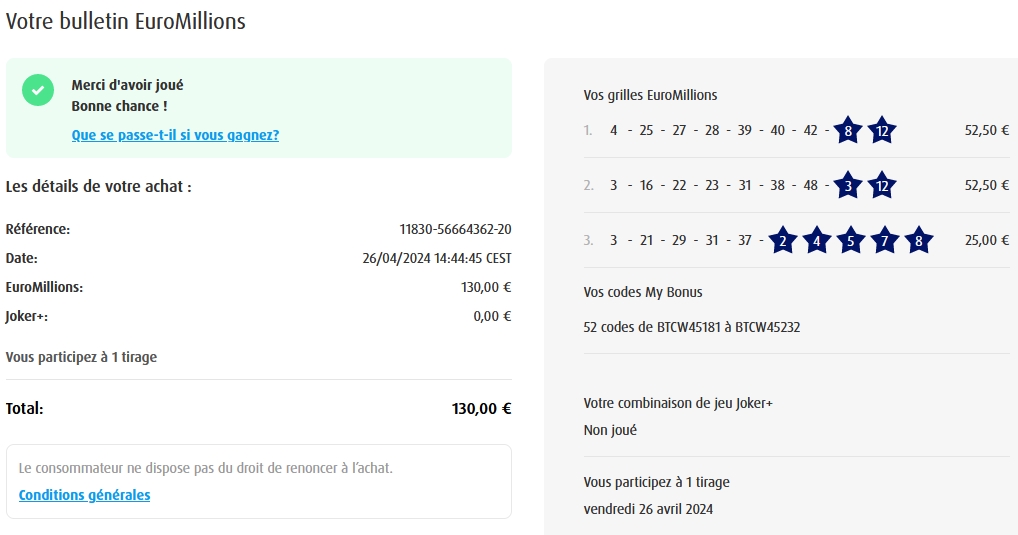Click the Joker+ "Non joué" status text
Viewport: 1018px width, 535px height.
(x=610, y=430)
